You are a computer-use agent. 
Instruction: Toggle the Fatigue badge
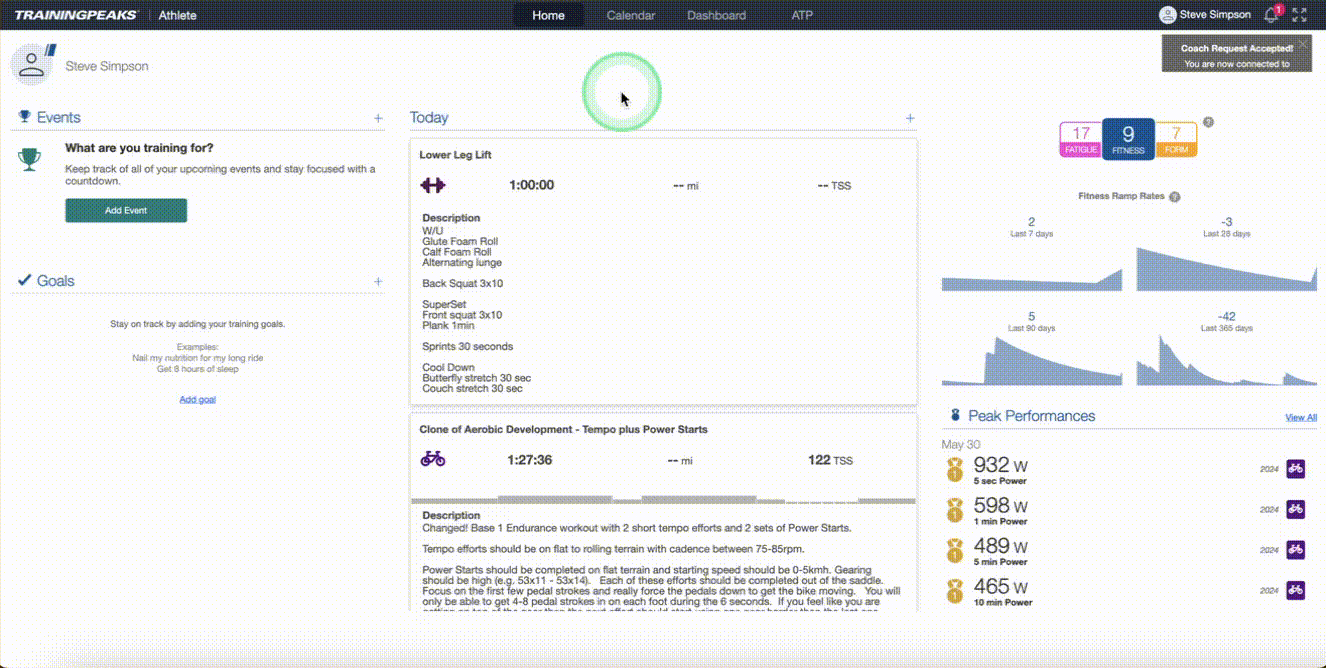[x=1080, y=136]
